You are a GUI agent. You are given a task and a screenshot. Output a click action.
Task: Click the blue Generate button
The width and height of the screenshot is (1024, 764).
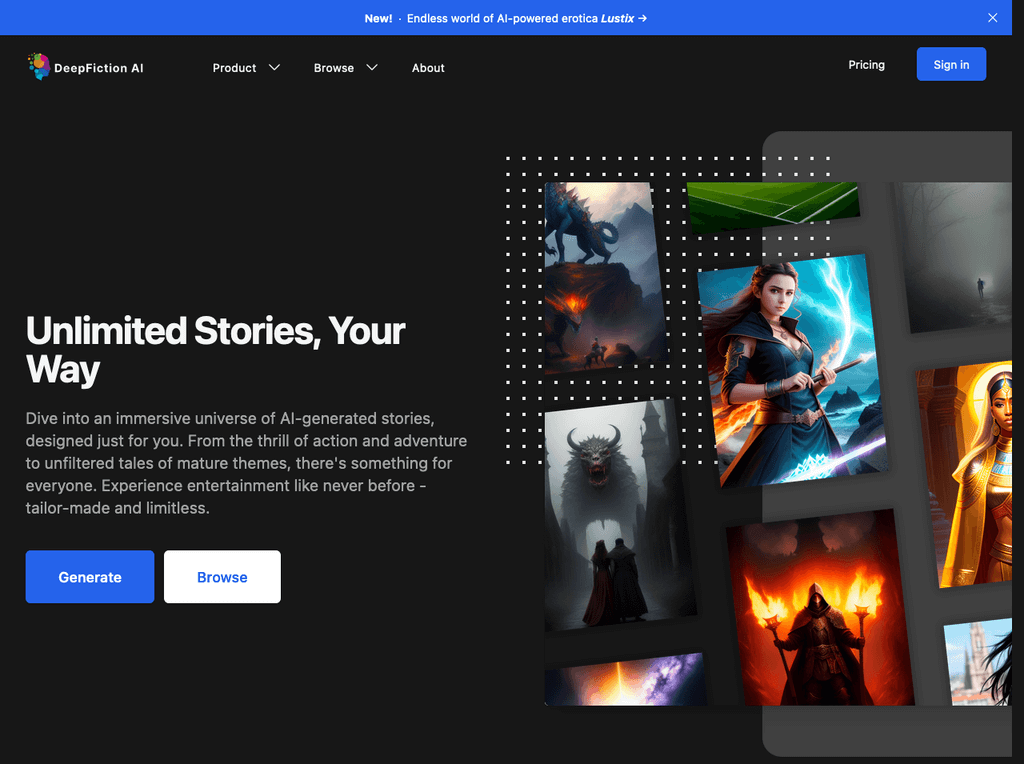[90, 577]
